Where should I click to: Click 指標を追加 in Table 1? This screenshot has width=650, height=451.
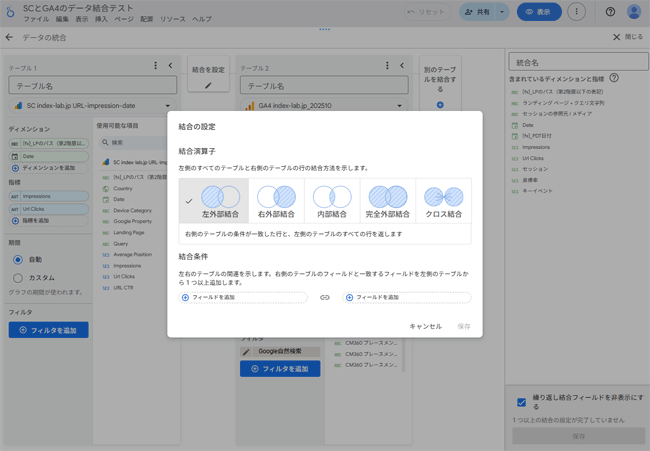pos(49,221)
